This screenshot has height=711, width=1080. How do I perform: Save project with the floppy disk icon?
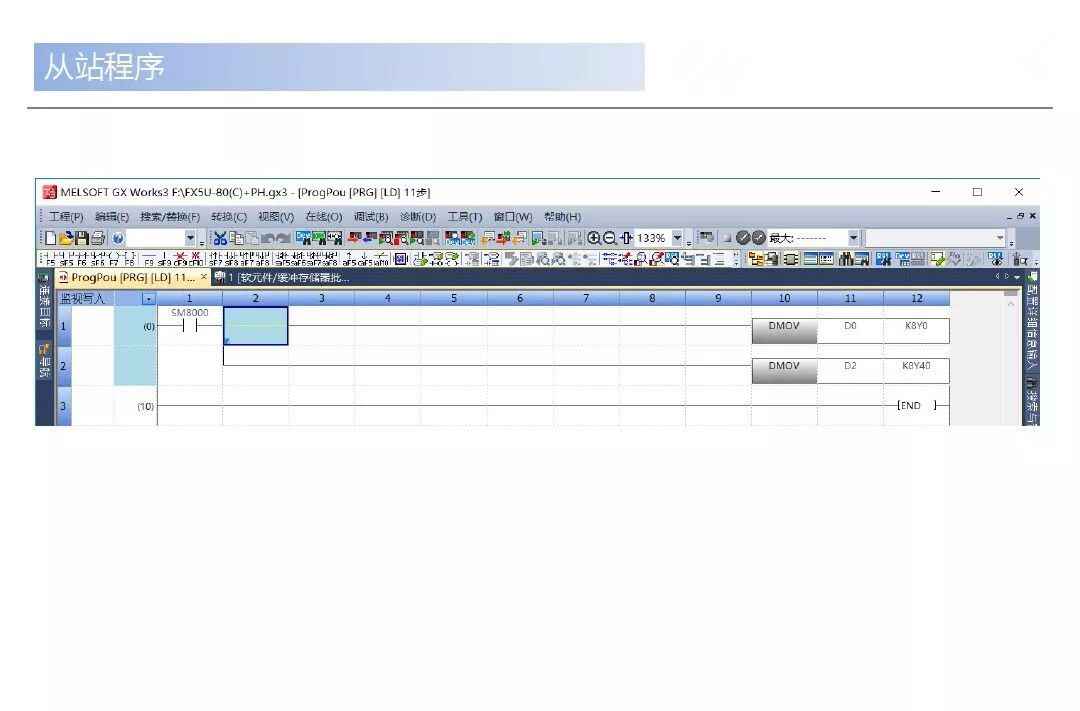point(82,238)
